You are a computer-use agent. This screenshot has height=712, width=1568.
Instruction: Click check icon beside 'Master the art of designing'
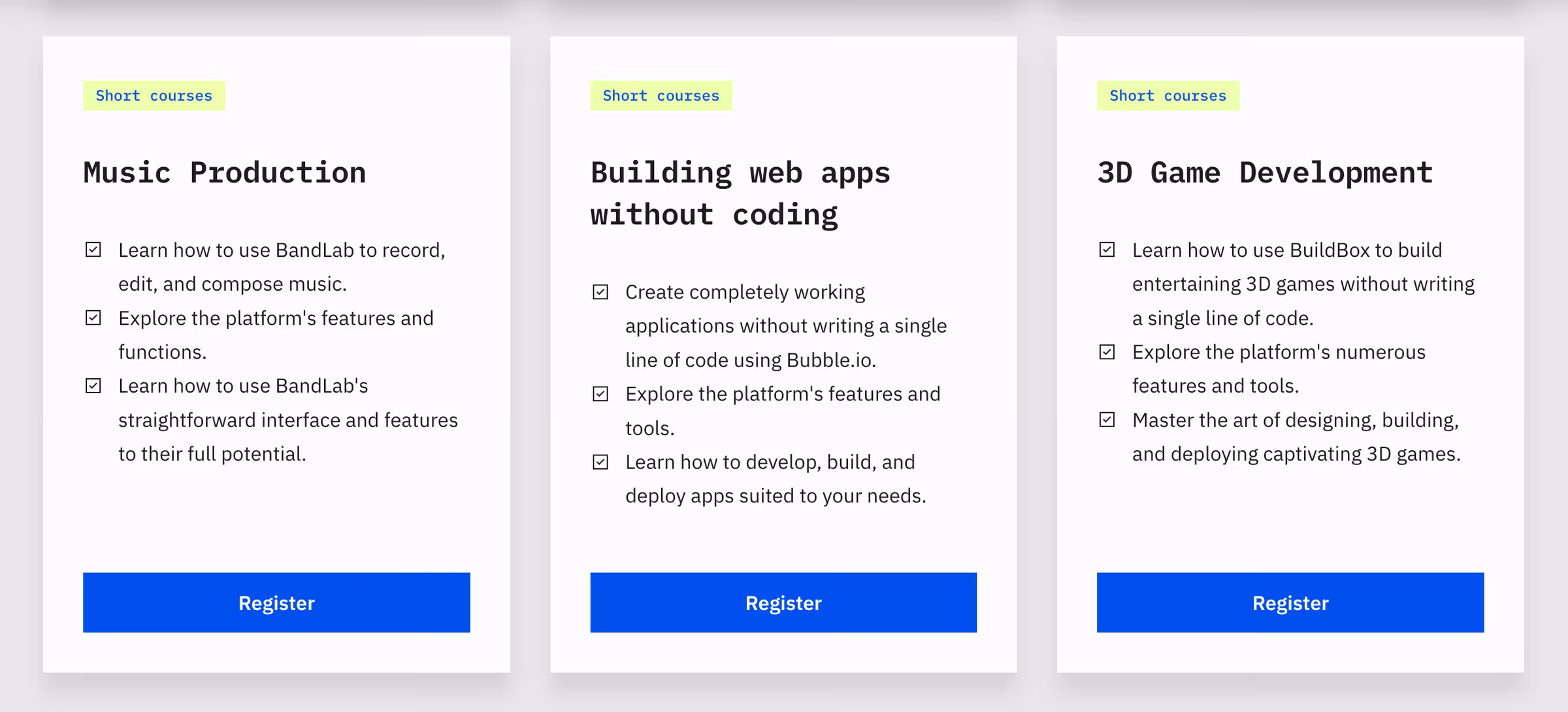1107,419
